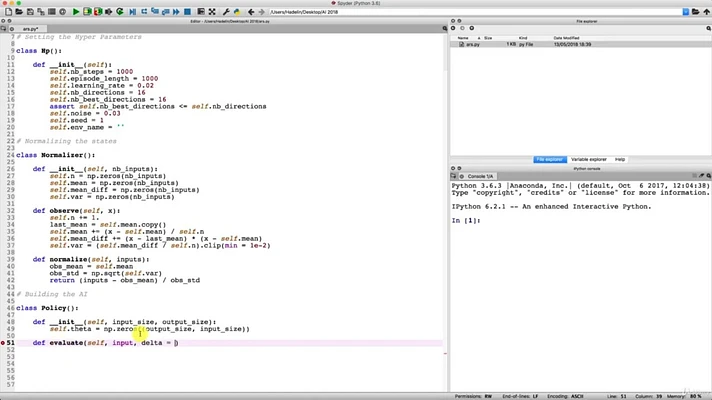
Task: Click the New file icon in toolbar
Action: [x=9, y=12]
